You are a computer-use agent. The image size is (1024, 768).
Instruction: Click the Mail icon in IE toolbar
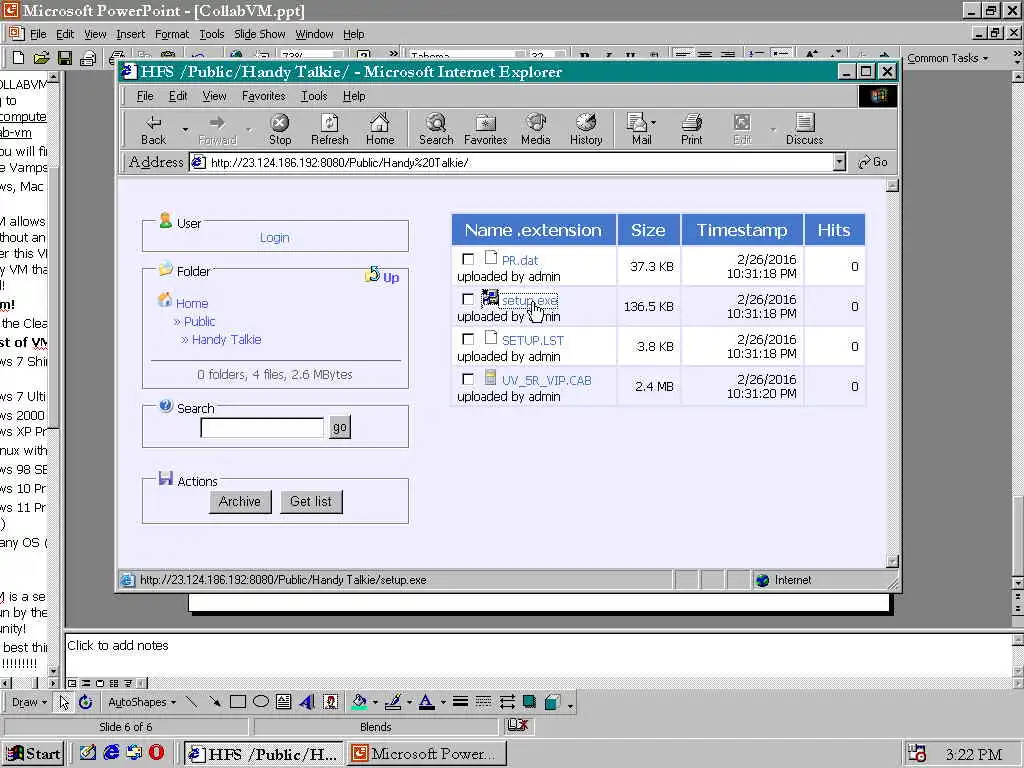point(637,129)
